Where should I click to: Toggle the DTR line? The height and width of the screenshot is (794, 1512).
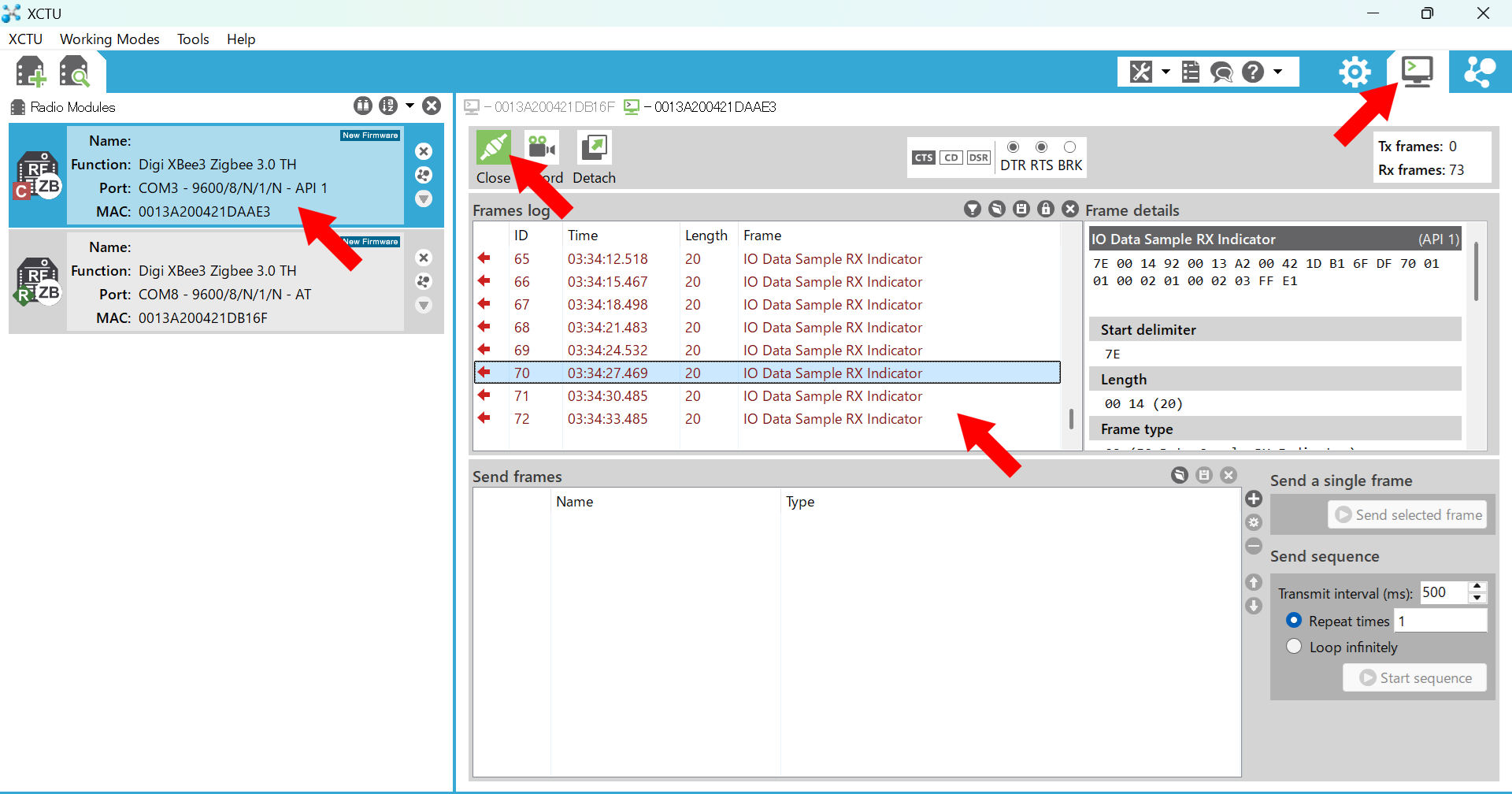[1014, 147]
